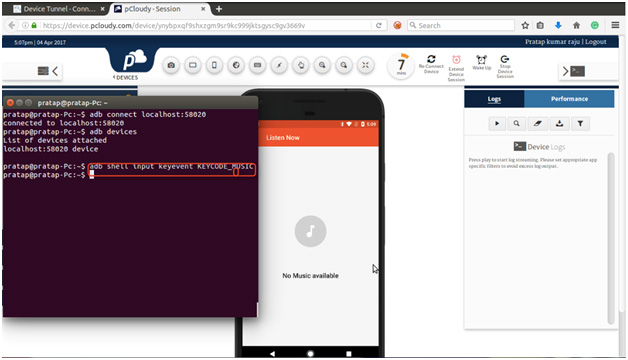Click the keyboard toolbar icon
Viewport: 628px width, 360px height.
click(x=258, y=65)
